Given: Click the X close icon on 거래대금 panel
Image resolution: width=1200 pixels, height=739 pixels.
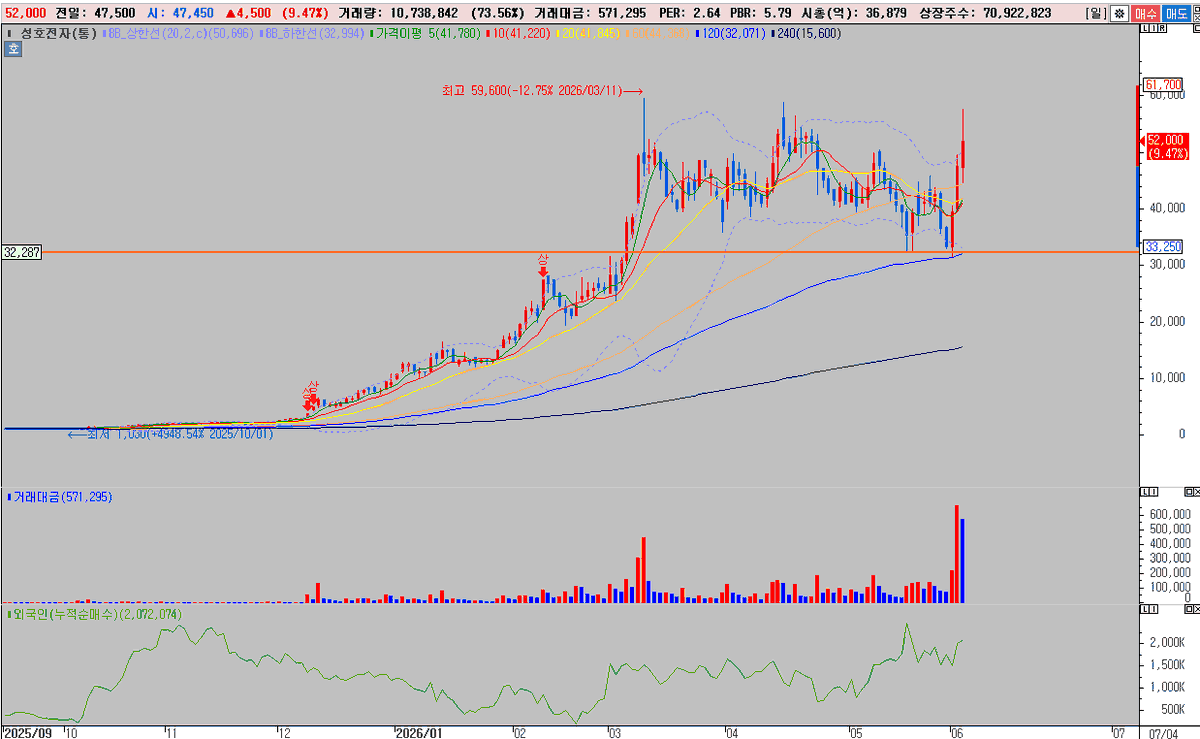Looking at the screenshot, I should click(x=1197, y=492).
